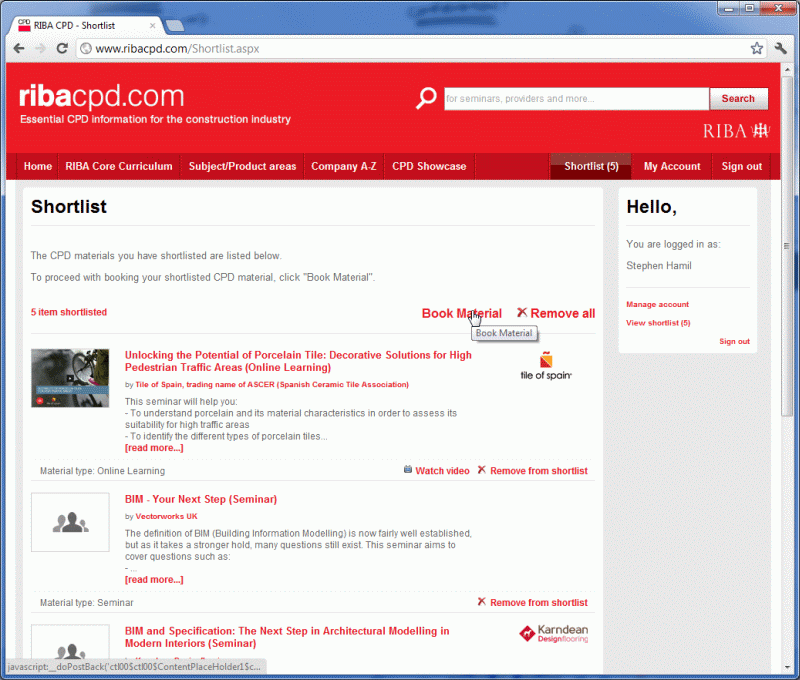Focus the seminars and providers search field
Image resolution: width=800 pixels, height=680 pixels.
pyautogui.click(x=576, y=98)
